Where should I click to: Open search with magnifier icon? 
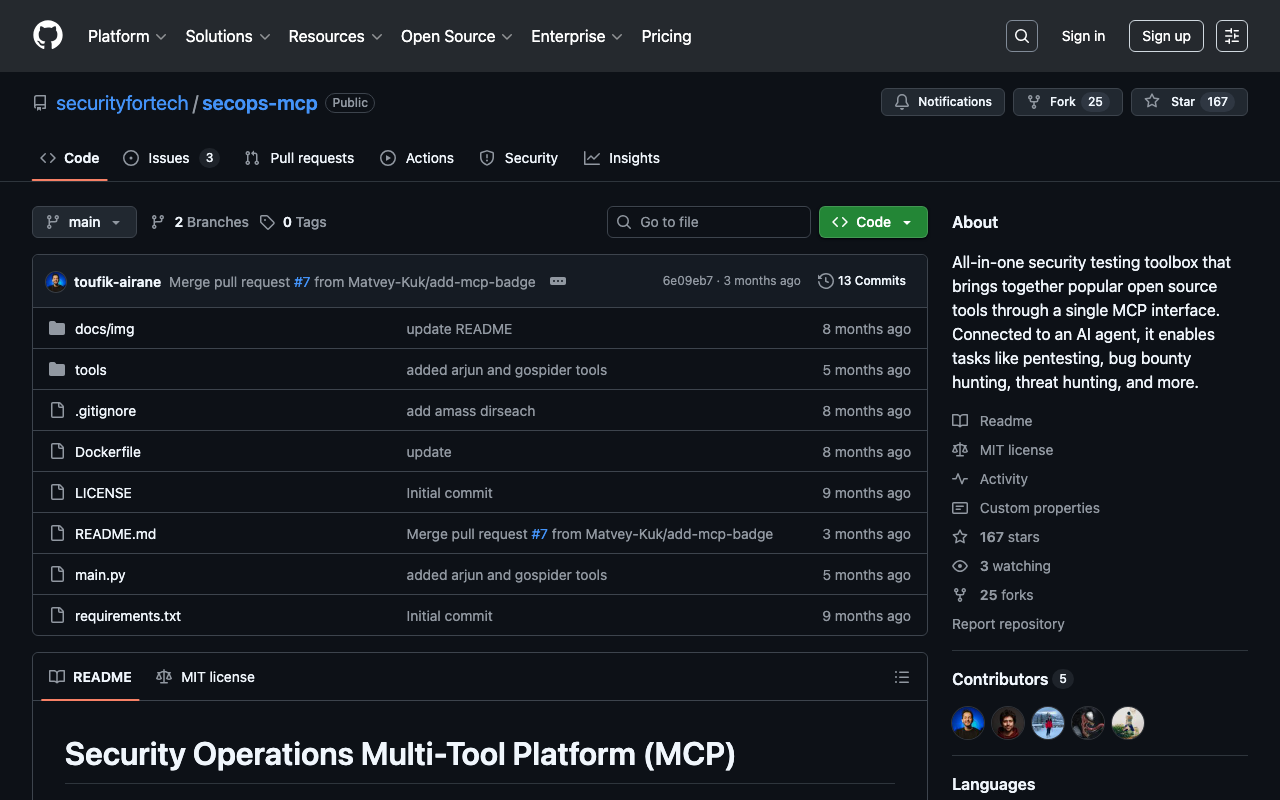(1021, 36)
